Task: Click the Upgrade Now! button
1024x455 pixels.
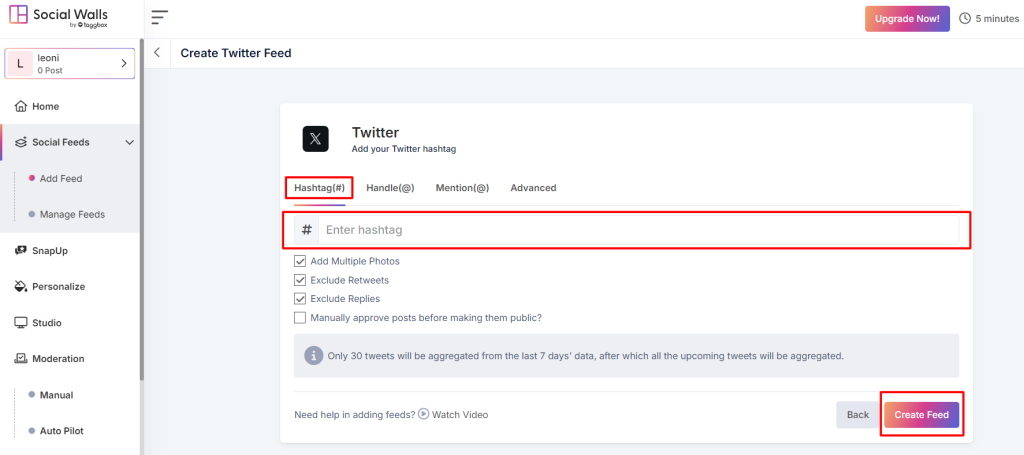Action: click(x=907, y=18)
